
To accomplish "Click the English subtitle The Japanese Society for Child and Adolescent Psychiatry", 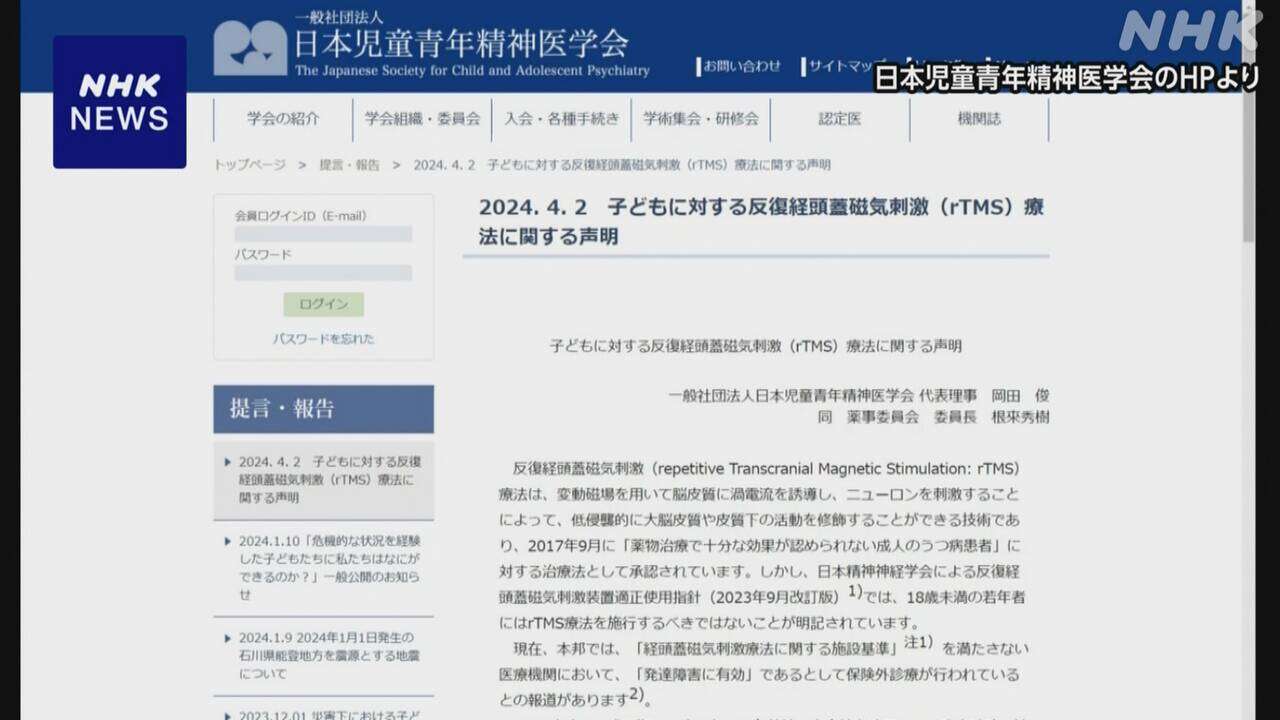I will [x=472, y=71].
